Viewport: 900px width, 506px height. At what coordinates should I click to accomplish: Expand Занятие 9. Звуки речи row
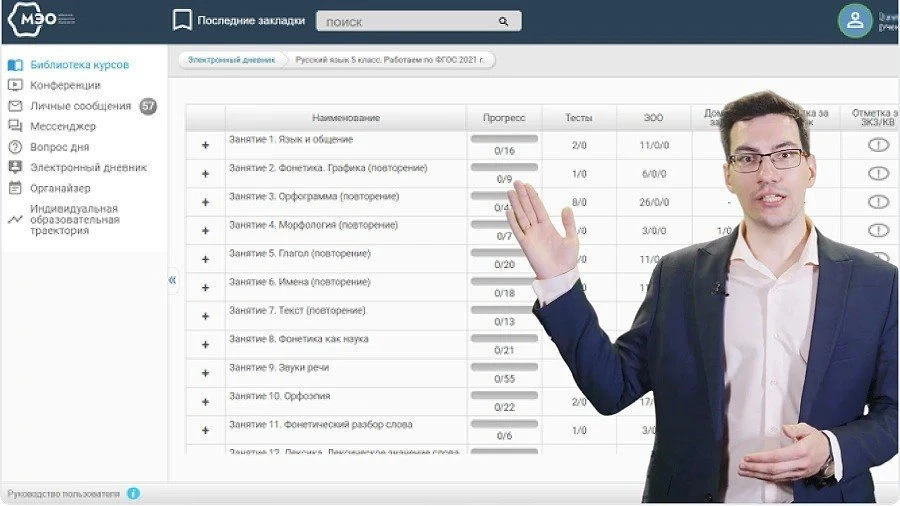click(206, 373)
